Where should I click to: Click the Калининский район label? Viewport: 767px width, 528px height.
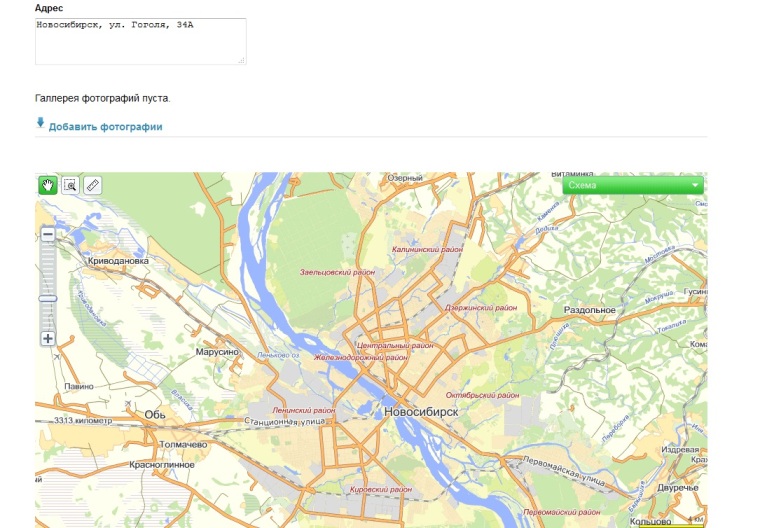[x=427, y=250]
